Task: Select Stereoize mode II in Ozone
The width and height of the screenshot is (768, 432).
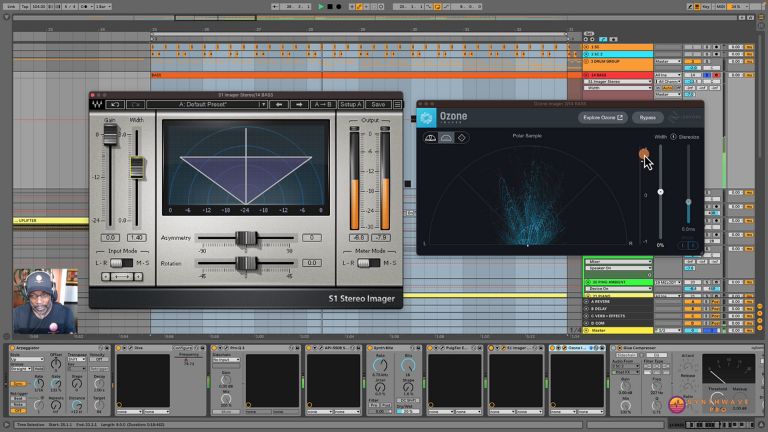Action: point(693,245)
